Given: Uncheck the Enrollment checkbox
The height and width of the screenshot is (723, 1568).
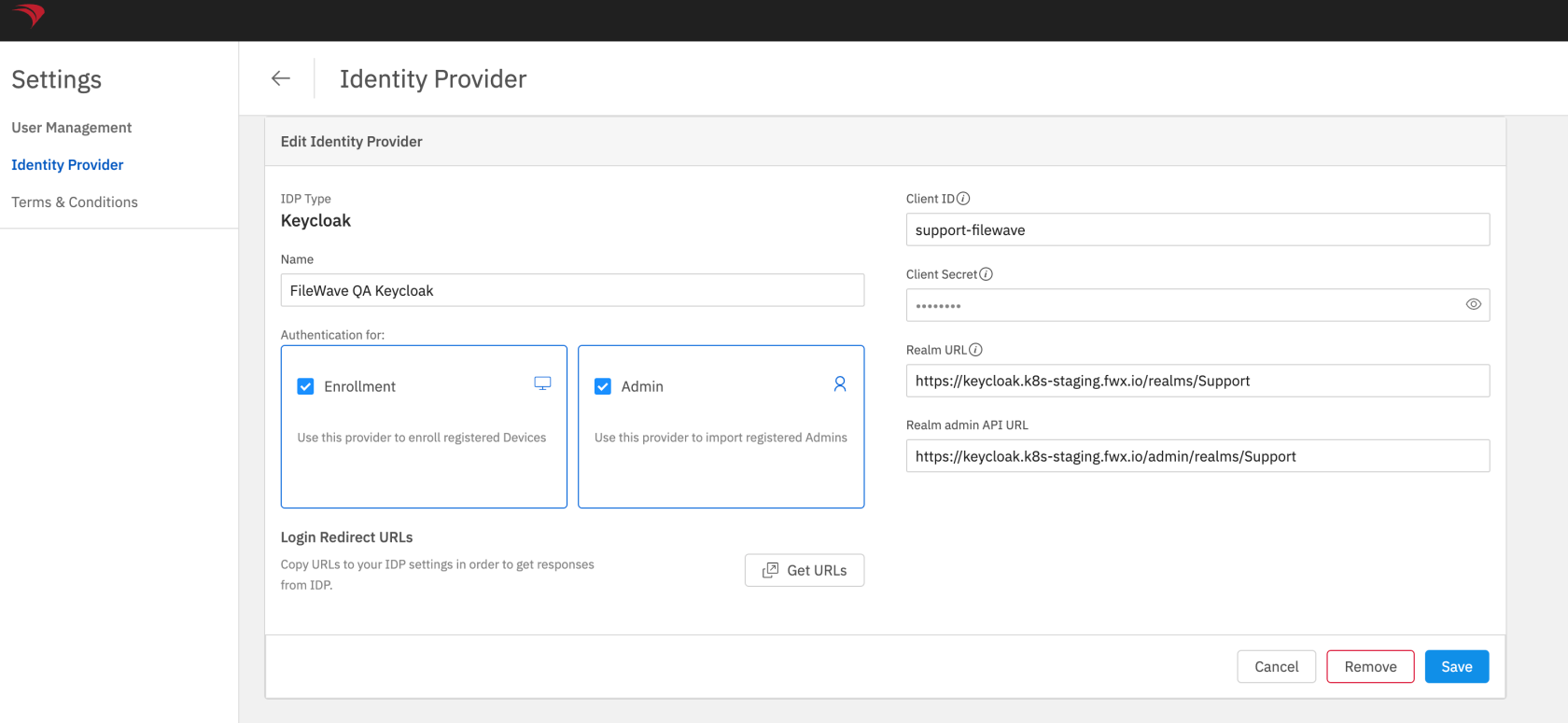Looking at the screenshot, I should pyautogui.click(x=305, y=386).
